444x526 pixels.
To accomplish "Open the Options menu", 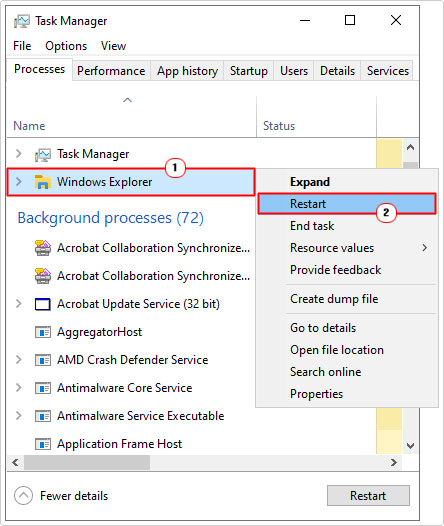I will [66, 46].
